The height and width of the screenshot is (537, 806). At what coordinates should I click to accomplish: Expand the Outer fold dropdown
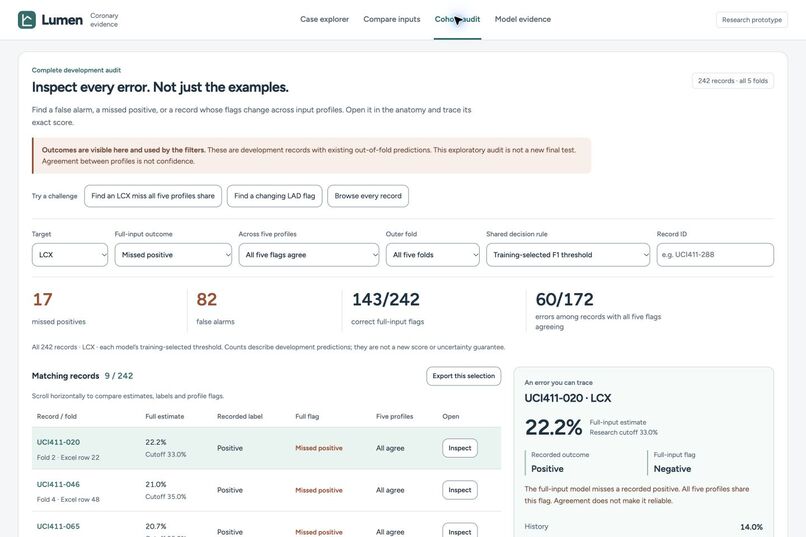point(433,255)
